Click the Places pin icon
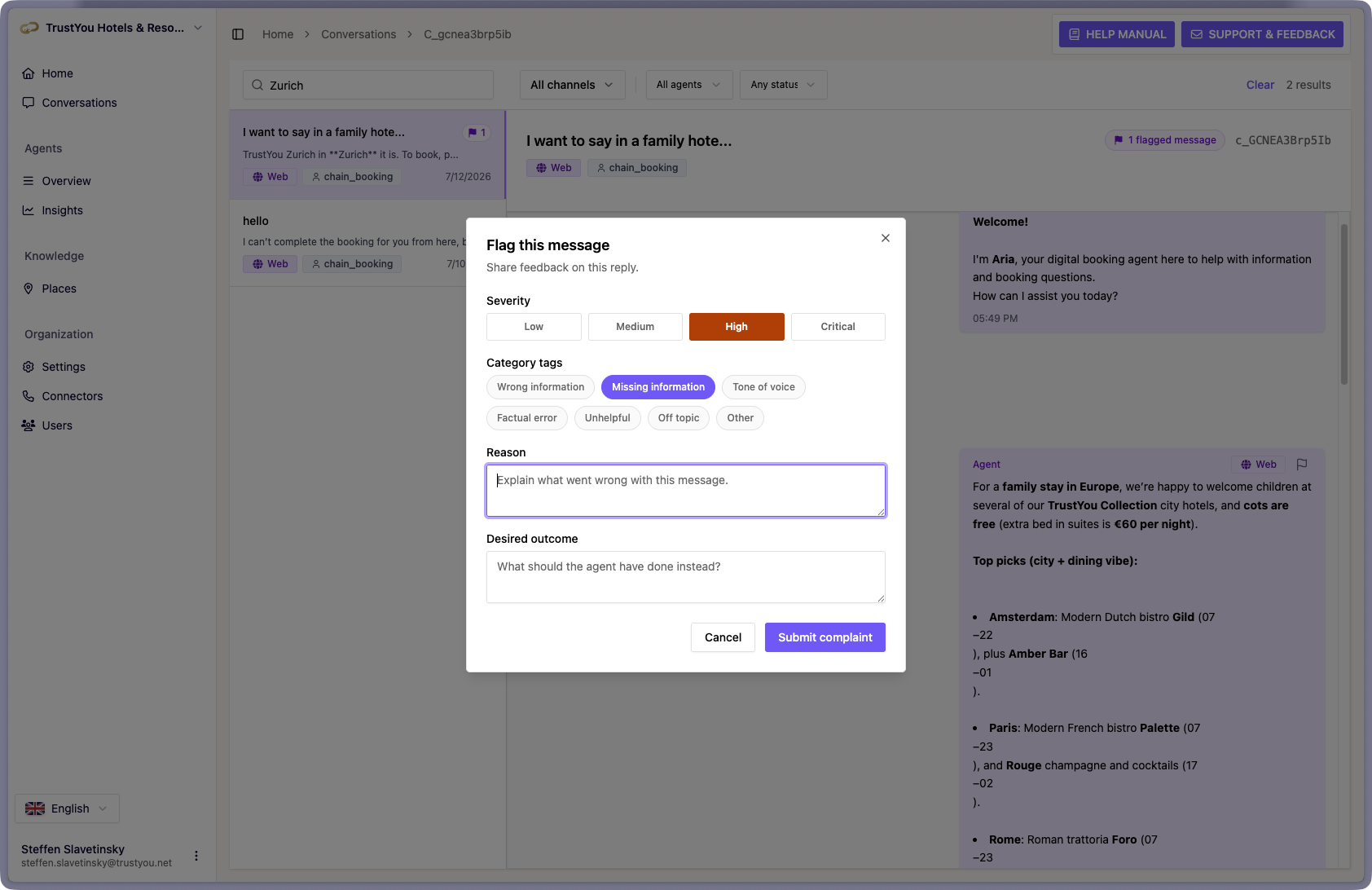The height and width of the screenshot is (890, 1372). coord(29,289)
